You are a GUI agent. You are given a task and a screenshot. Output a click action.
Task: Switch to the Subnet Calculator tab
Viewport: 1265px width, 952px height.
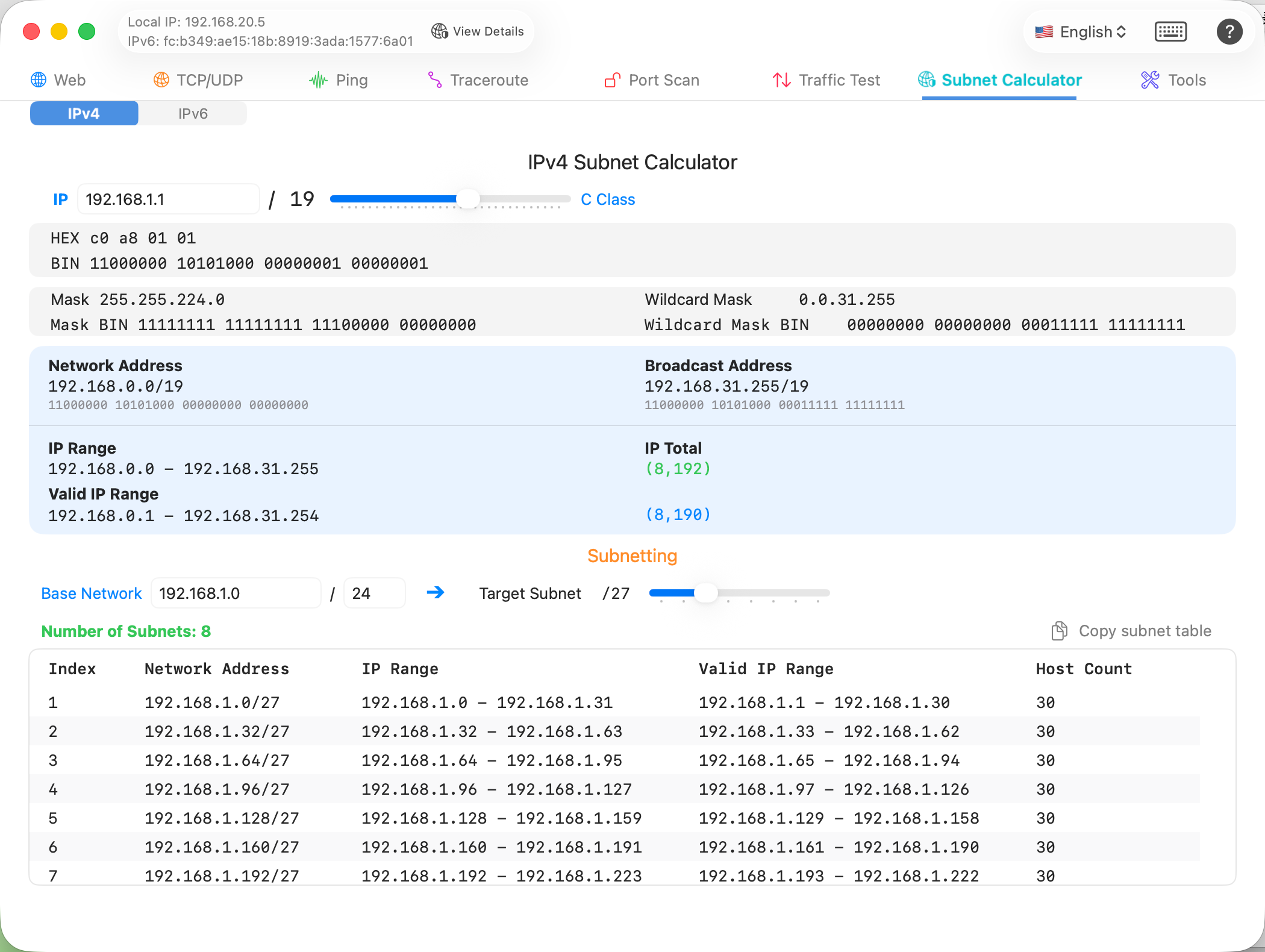click(999, 80)
